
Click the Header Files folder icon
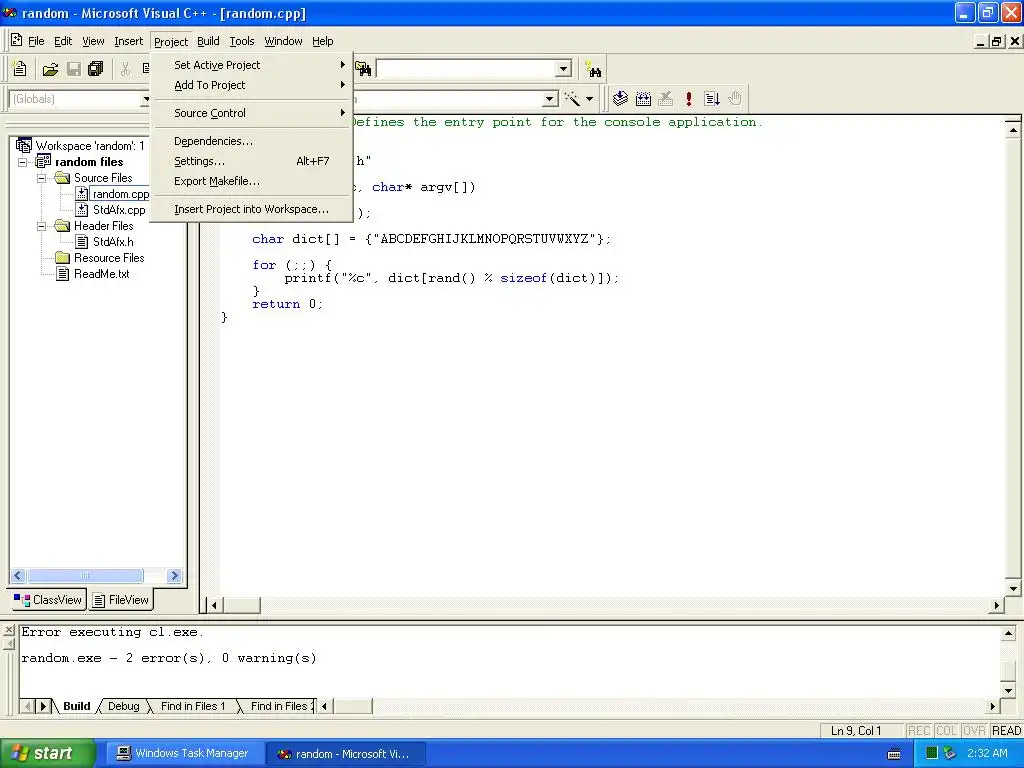point(63,226)
